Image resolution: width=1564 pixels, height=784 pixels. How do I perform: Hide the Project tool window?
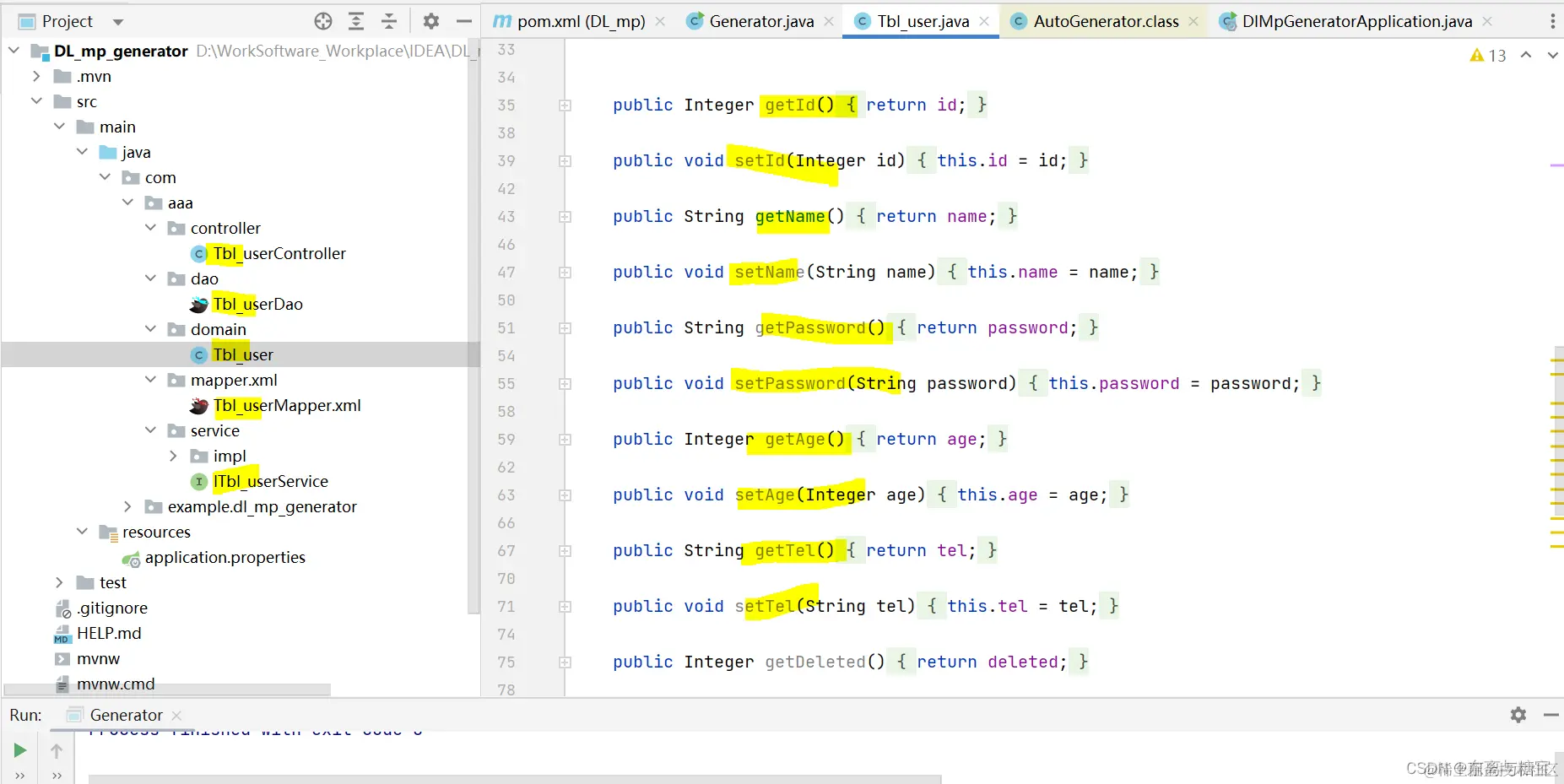tap(463, 21)
